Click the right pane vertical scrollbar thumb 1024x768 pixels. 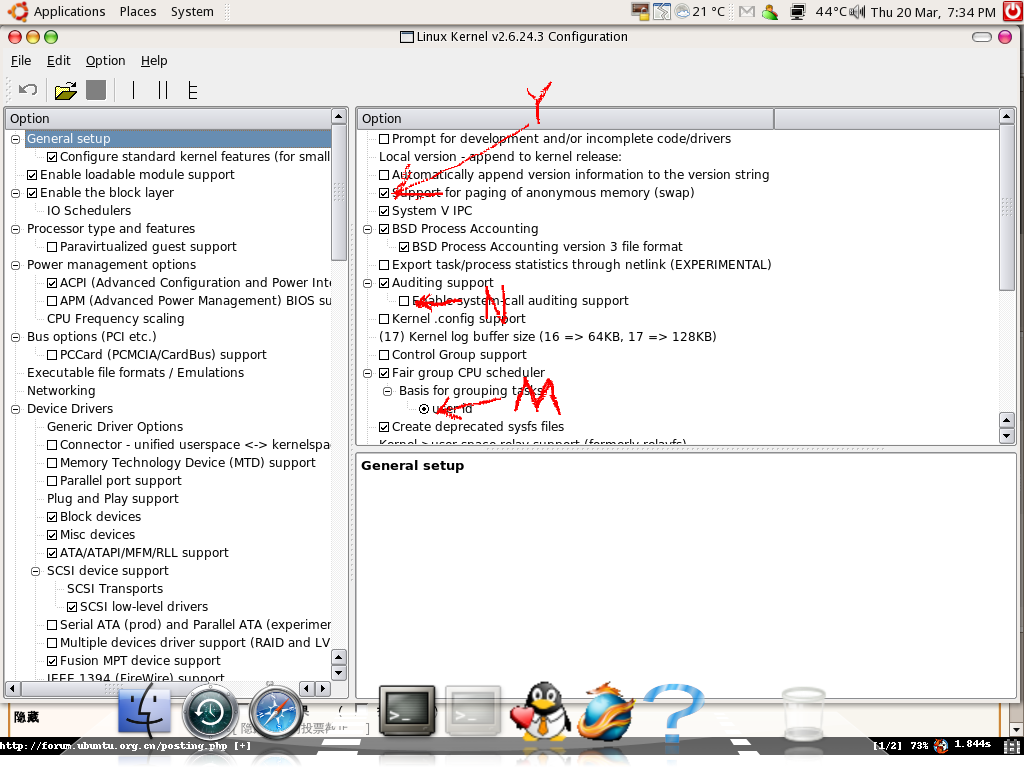coord(1006,208)
